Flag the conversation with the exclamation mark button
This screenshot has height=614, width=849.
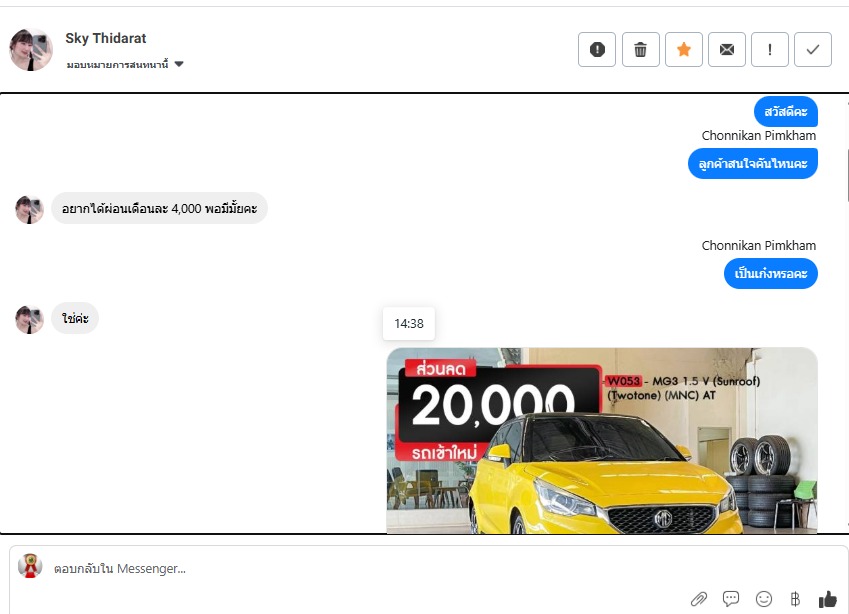tap(769, 50)
